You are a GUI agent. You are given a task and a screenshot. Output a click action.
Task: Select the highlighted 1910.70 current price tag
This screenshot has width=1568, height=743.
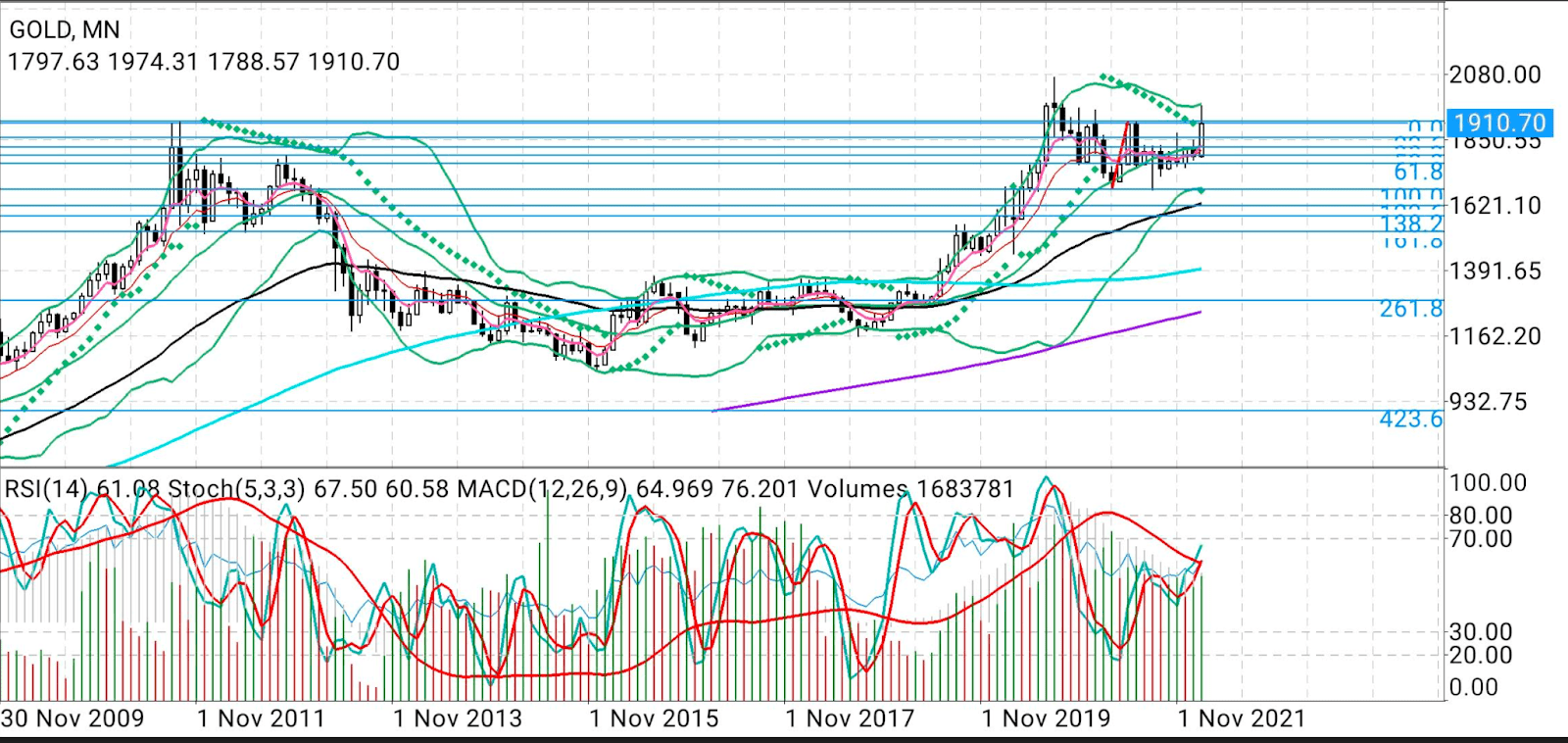point(1499,123)
